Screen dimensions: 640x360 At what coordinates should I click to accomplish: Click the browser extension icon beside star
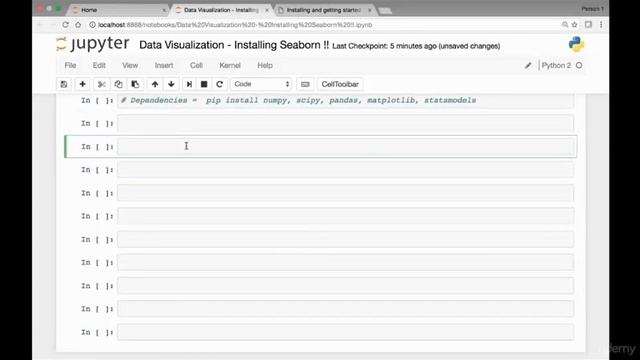pos(588,24)
